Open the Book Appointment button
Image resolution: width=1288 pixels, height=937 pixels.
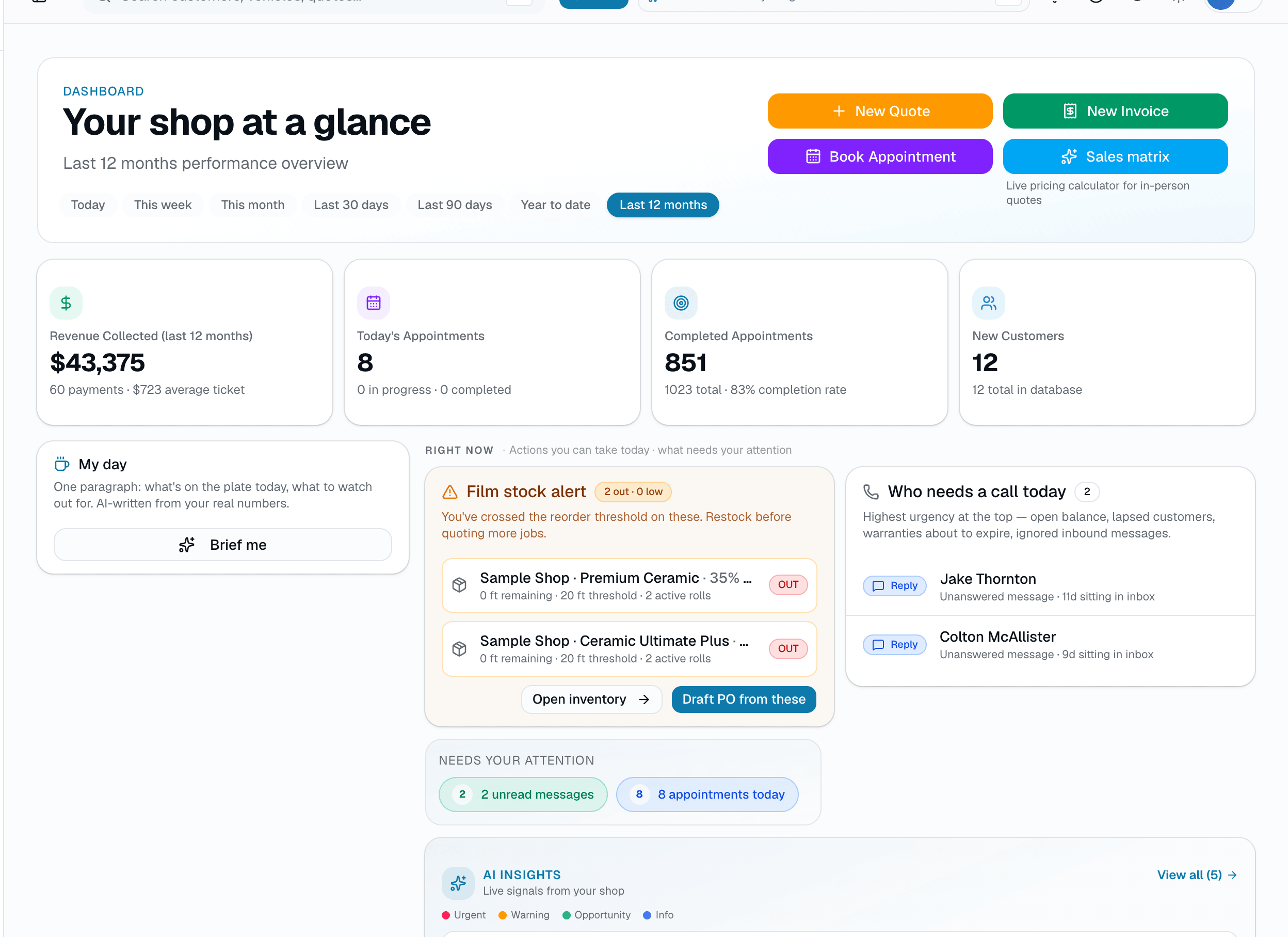pos(880,157)
